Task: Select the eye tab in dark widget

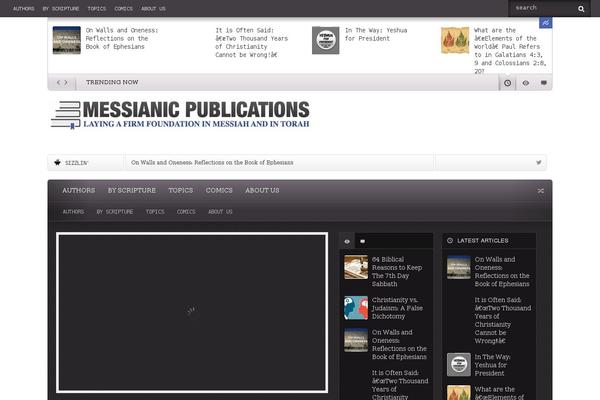Action: pos(347,241)
